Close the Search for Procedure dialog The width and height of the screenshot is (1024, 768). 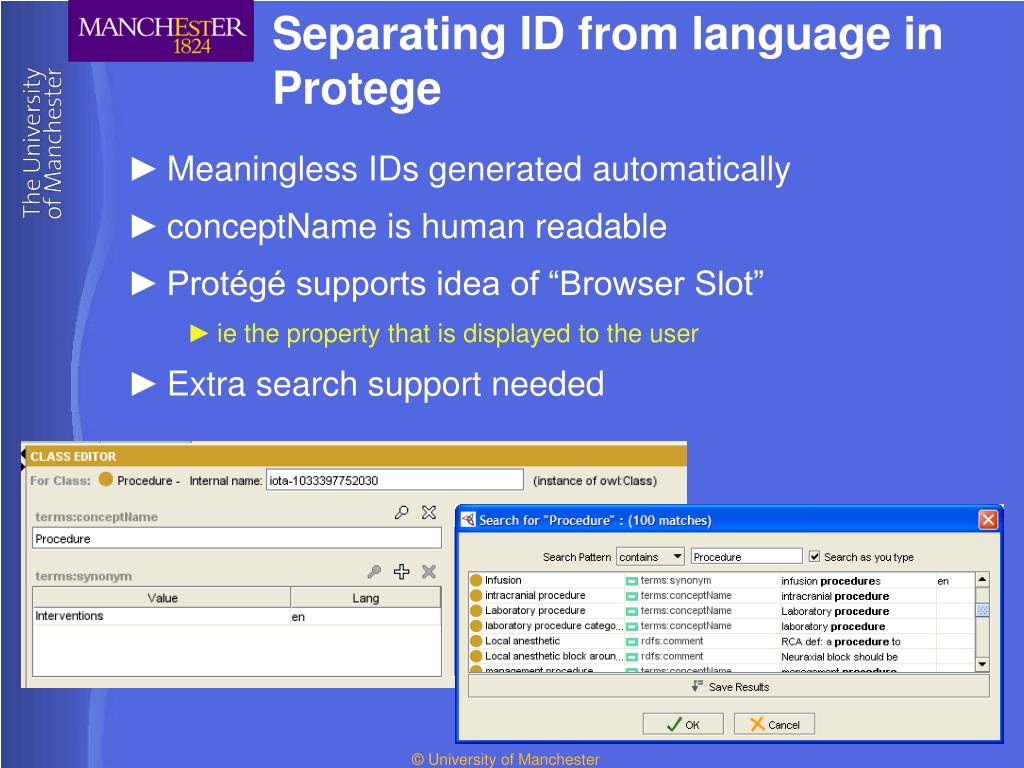point(988,520)
